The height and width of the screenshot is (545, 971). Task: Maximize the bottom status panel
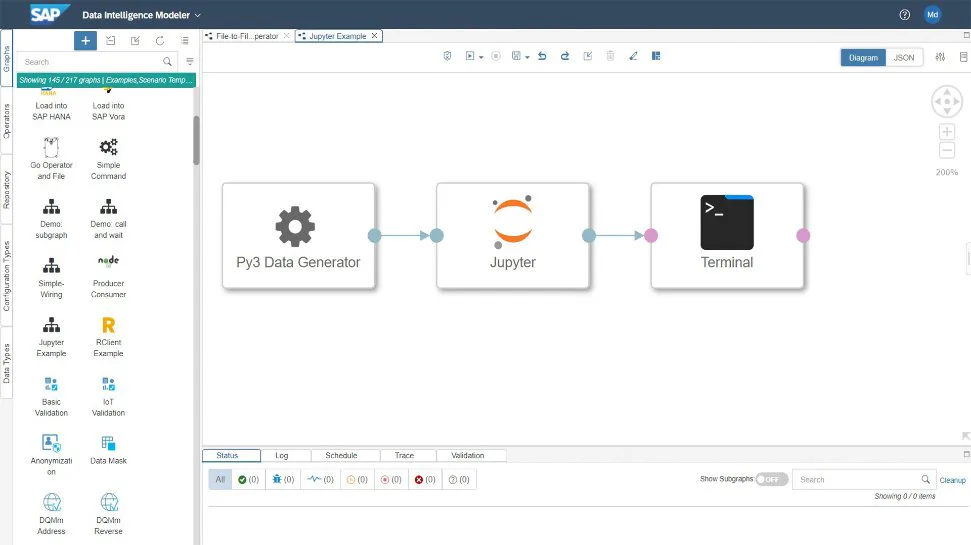[x=966, y=455]
